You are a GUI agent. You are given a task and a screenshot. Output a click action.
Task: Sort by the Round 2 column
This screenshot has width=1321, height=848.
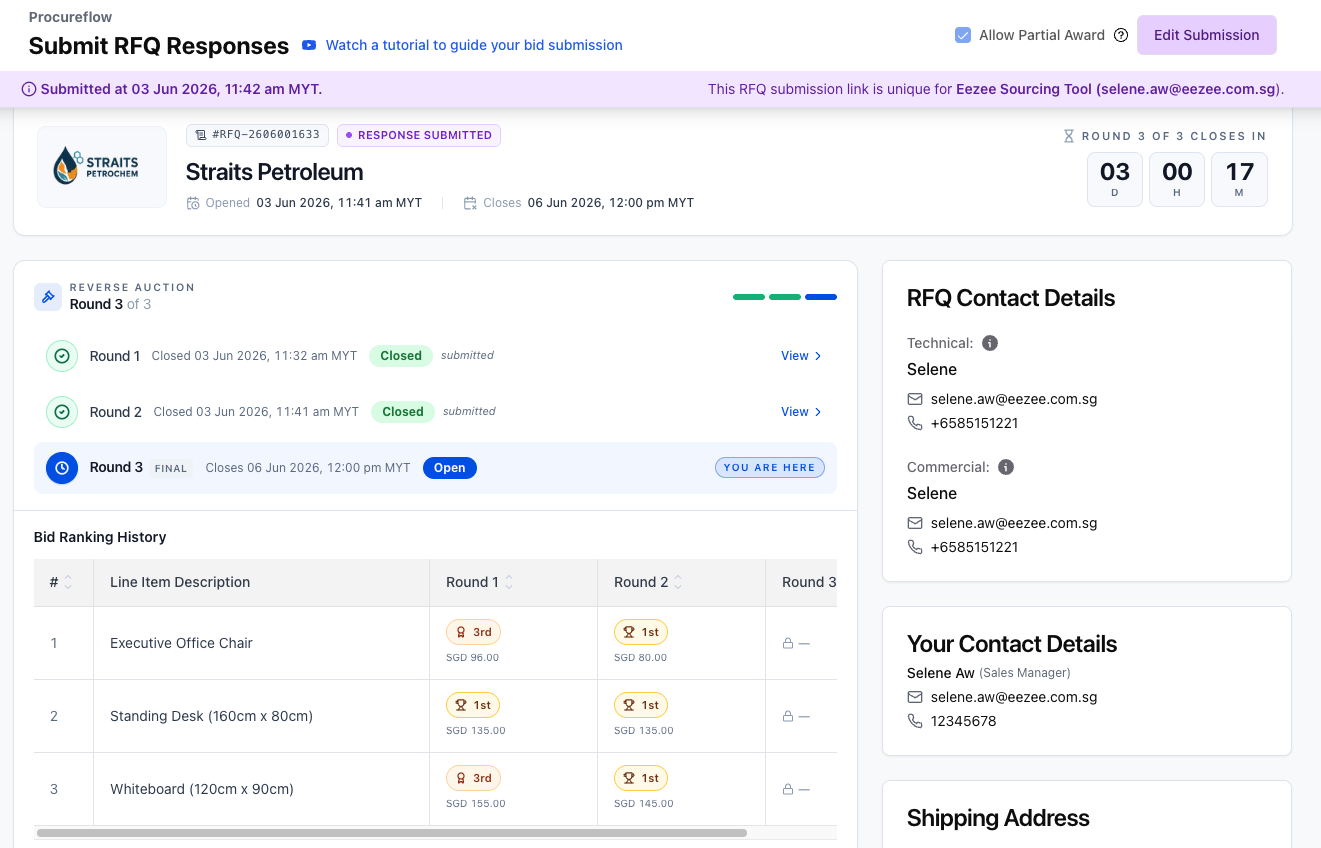click(678, 582)
